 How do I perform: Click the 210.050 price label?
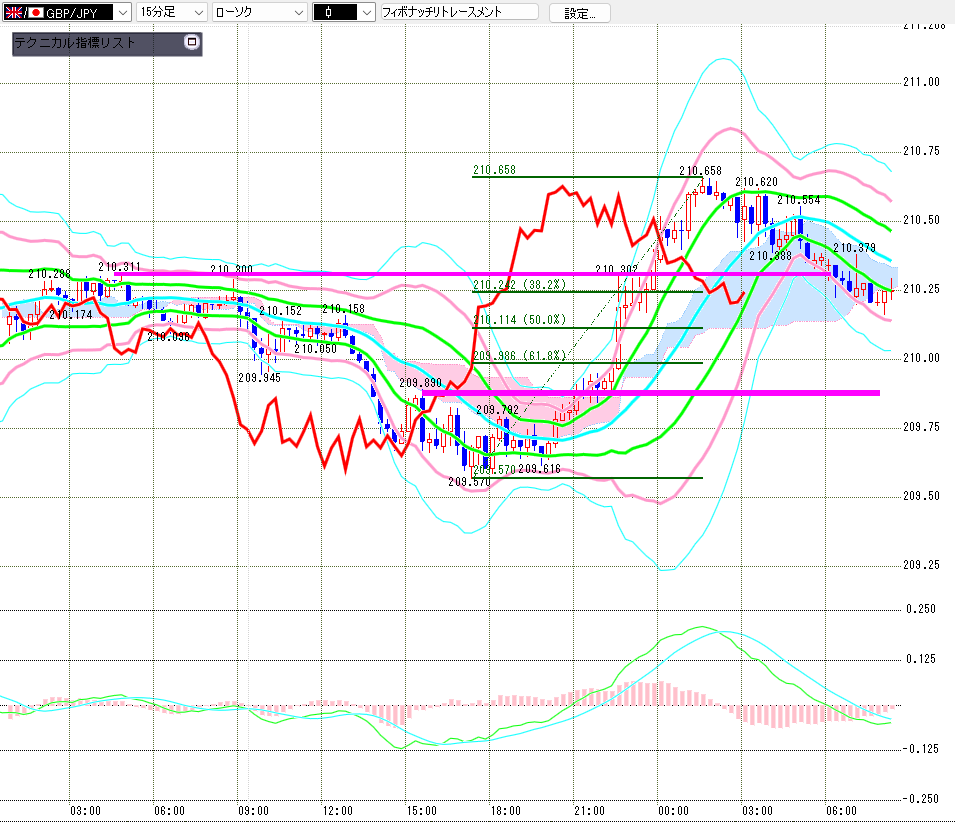coord(315,349)
